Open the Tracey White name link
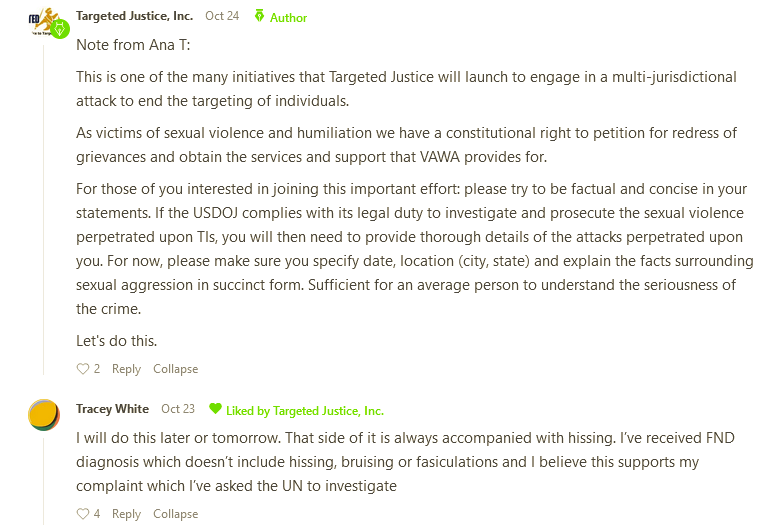This screenshot has height=525, width=779. click(x=112, y=409)
